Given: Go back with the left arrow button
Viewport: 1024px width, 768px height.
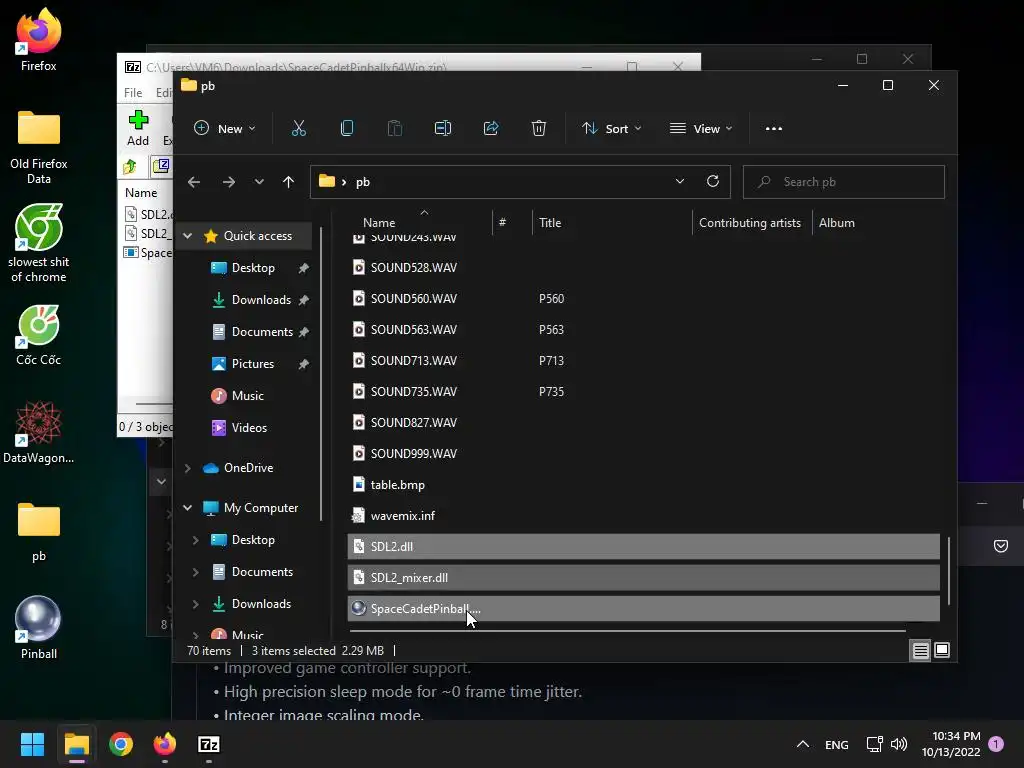Looking at the screenshot, I should pos(194,182).
